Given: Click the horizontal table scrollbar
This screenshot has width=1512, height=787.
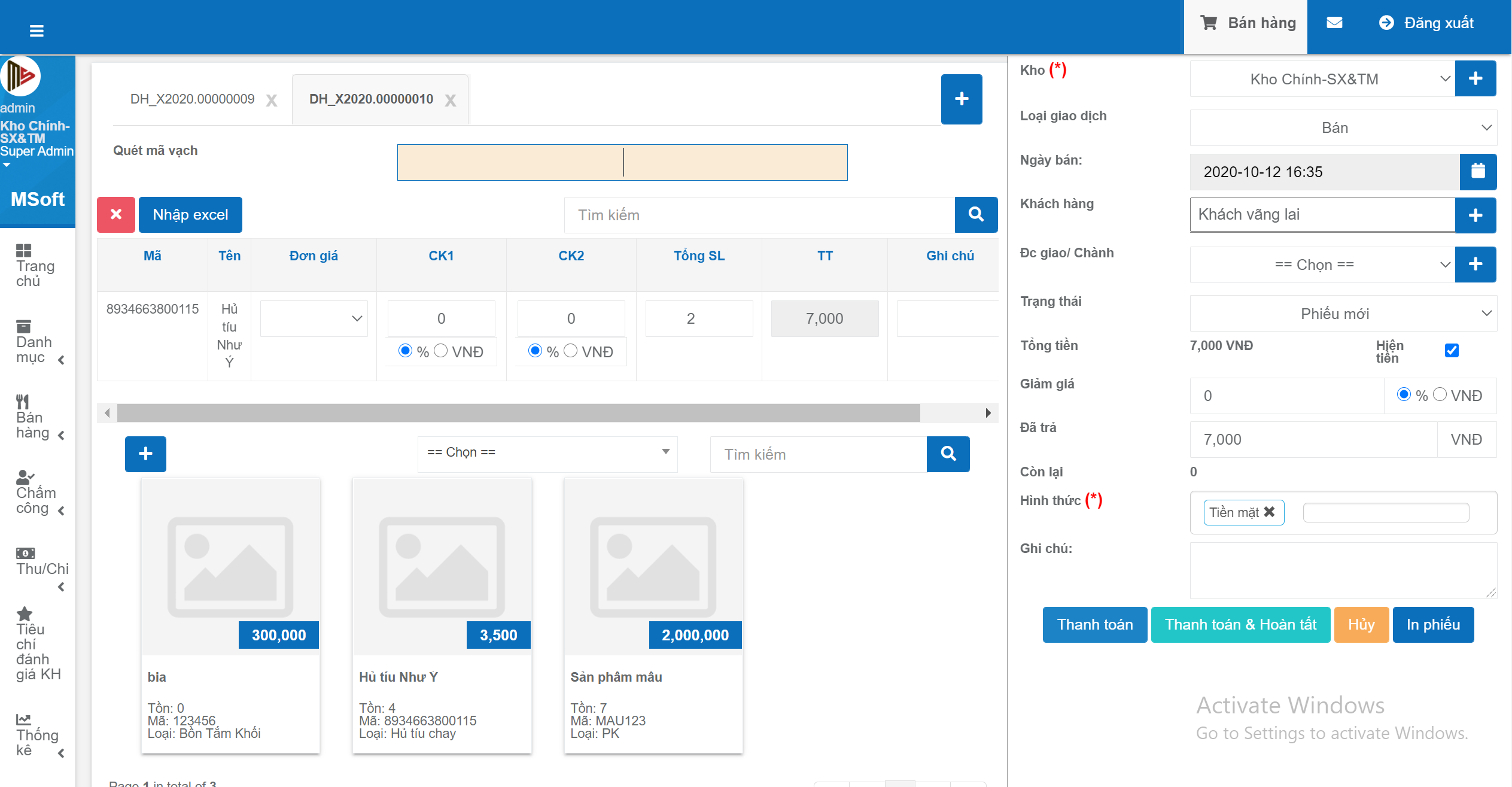Looking at the screenshot, I should point(518,413).
